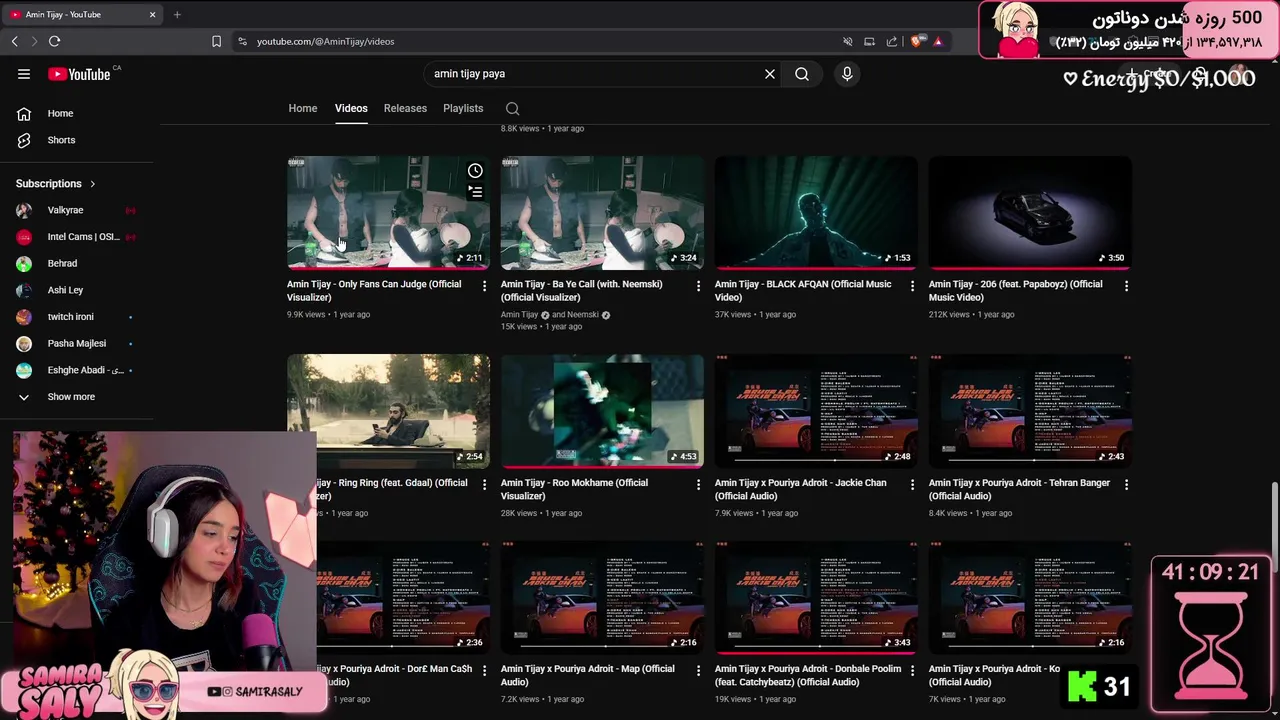The width and height of the screenshot is (1280, 720).
Task: Go back in browser history
Action: click(x=14, y=41)
